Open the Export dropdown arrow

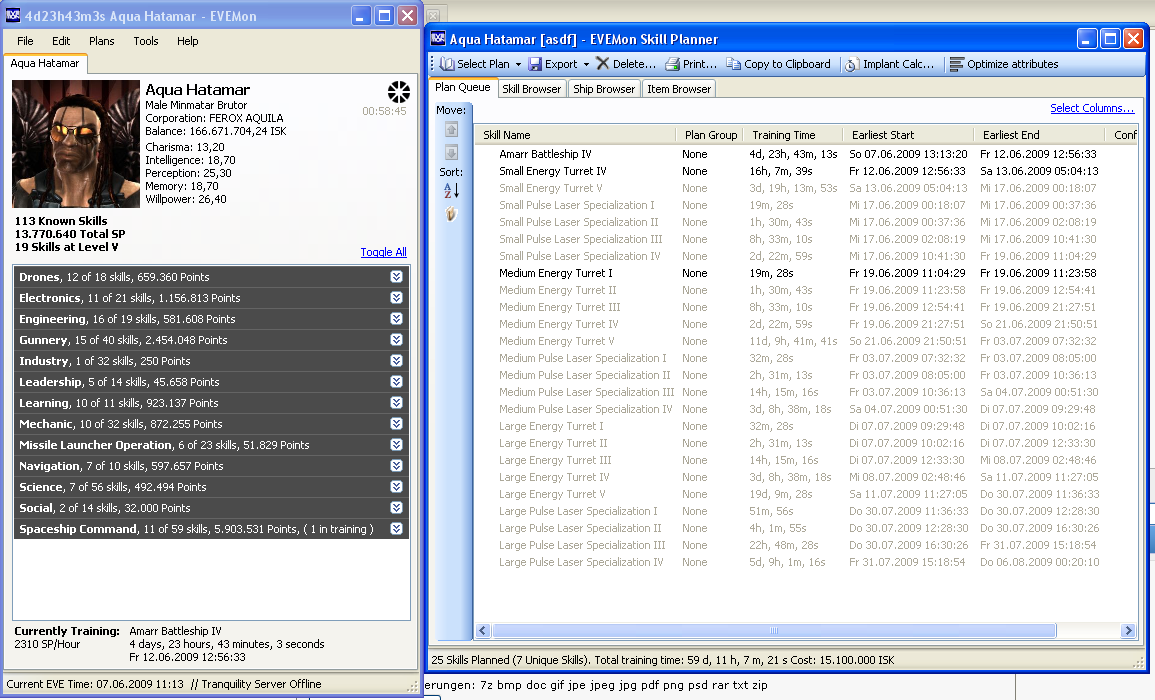[586, 64]
